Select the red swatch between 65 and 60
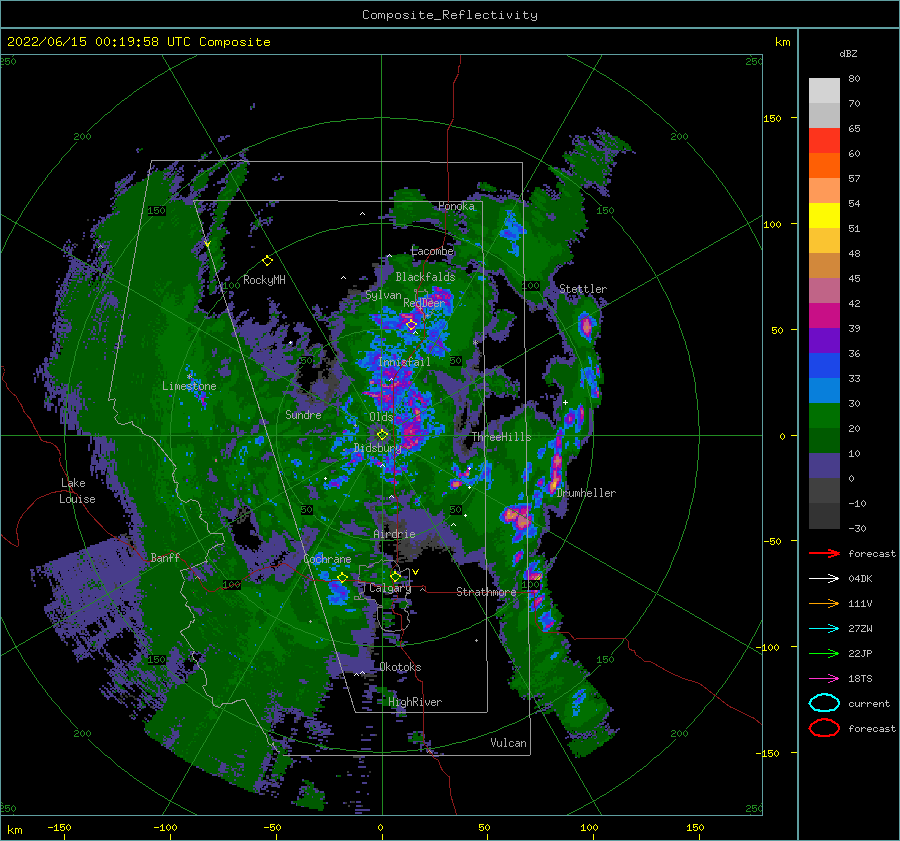900x841 pixels. pos(824,141)
